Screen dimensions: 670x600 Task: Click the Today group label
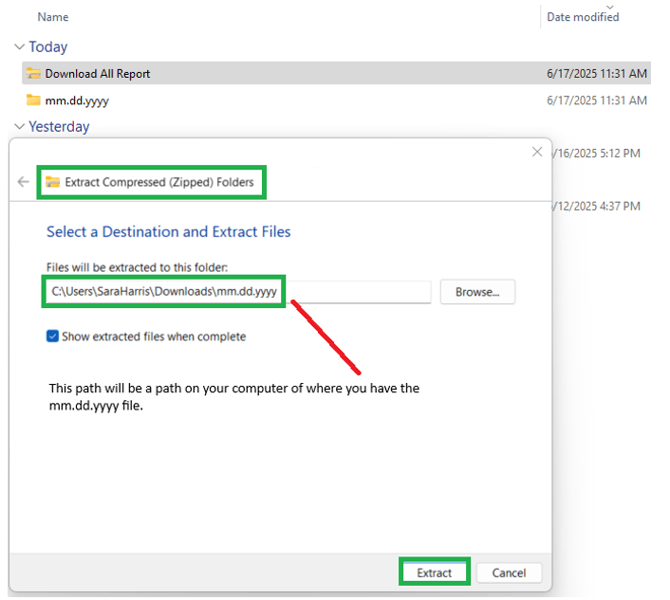pyautogui.click(x=48, y=47)
